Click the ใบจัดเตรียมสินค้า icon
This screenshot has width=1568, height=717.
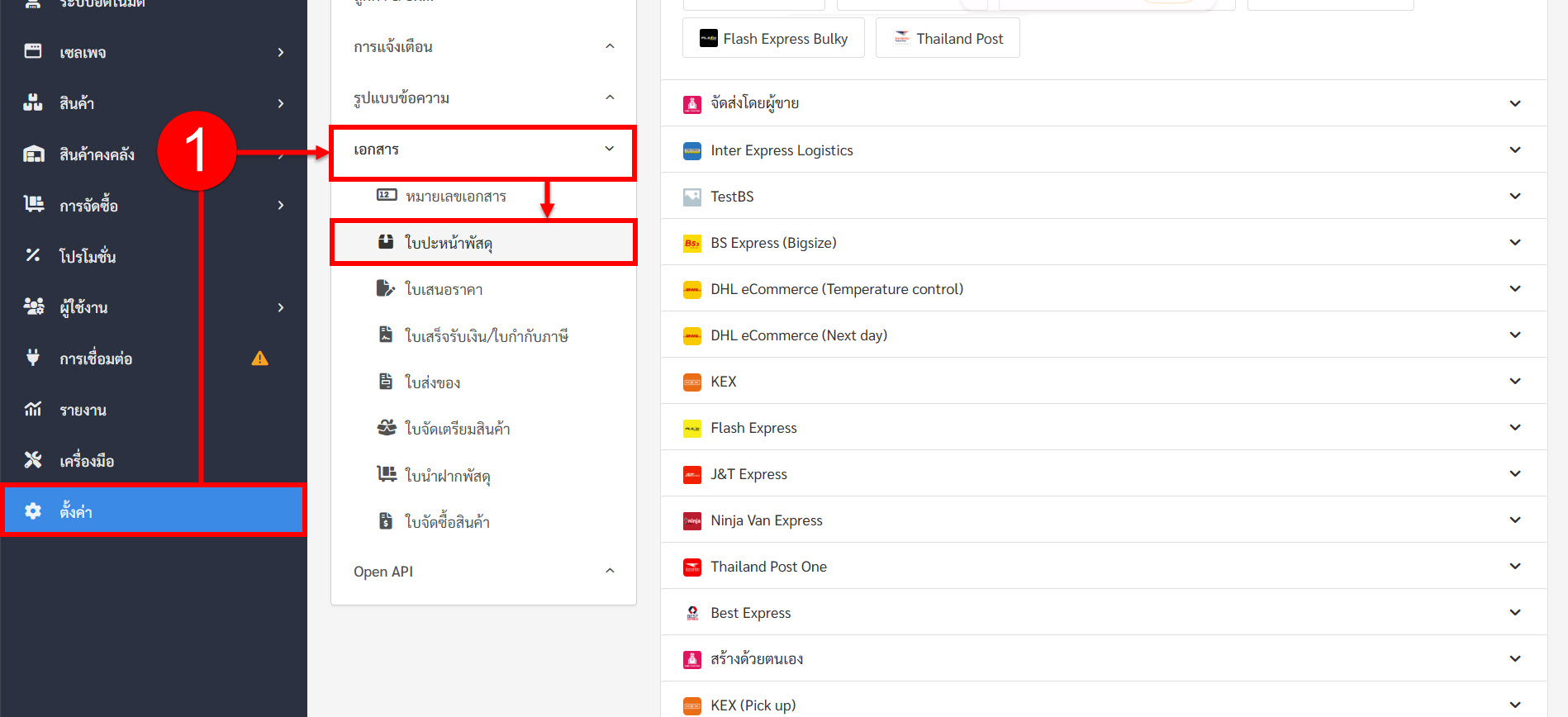pyautogui.click(x=387, y=427)
